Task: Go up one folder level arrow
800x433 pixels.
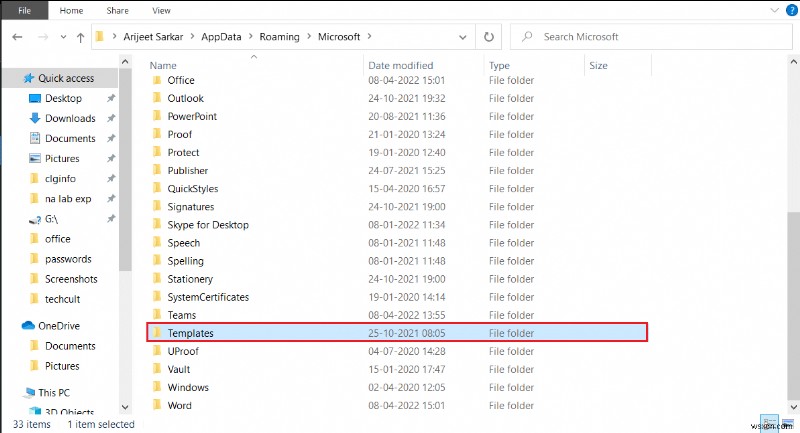Action: 80,37
